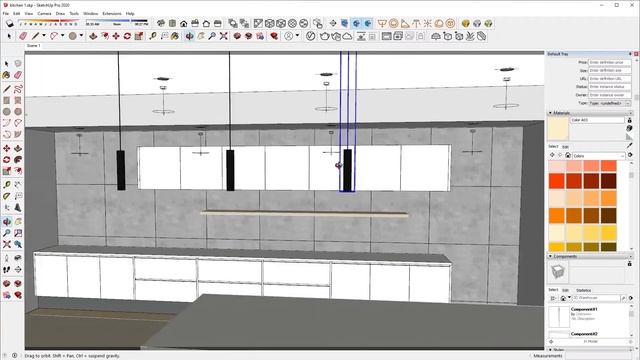Open the Colors library dropdown
The image size is (640, 360).
(599, 156)
